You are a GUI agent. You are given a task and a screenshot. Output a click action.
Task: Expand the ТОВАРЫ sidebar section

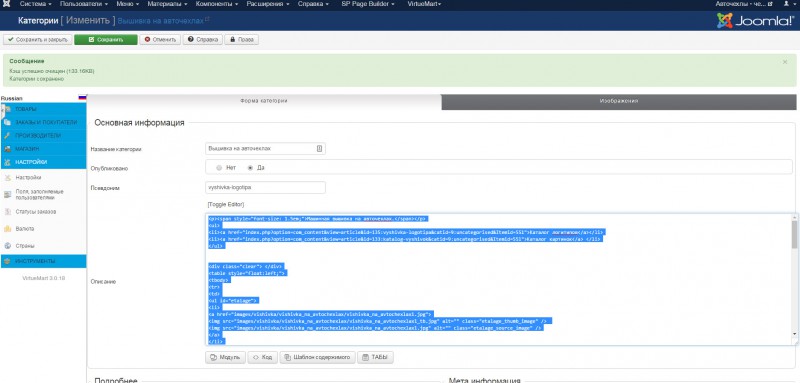pos(43,109)
